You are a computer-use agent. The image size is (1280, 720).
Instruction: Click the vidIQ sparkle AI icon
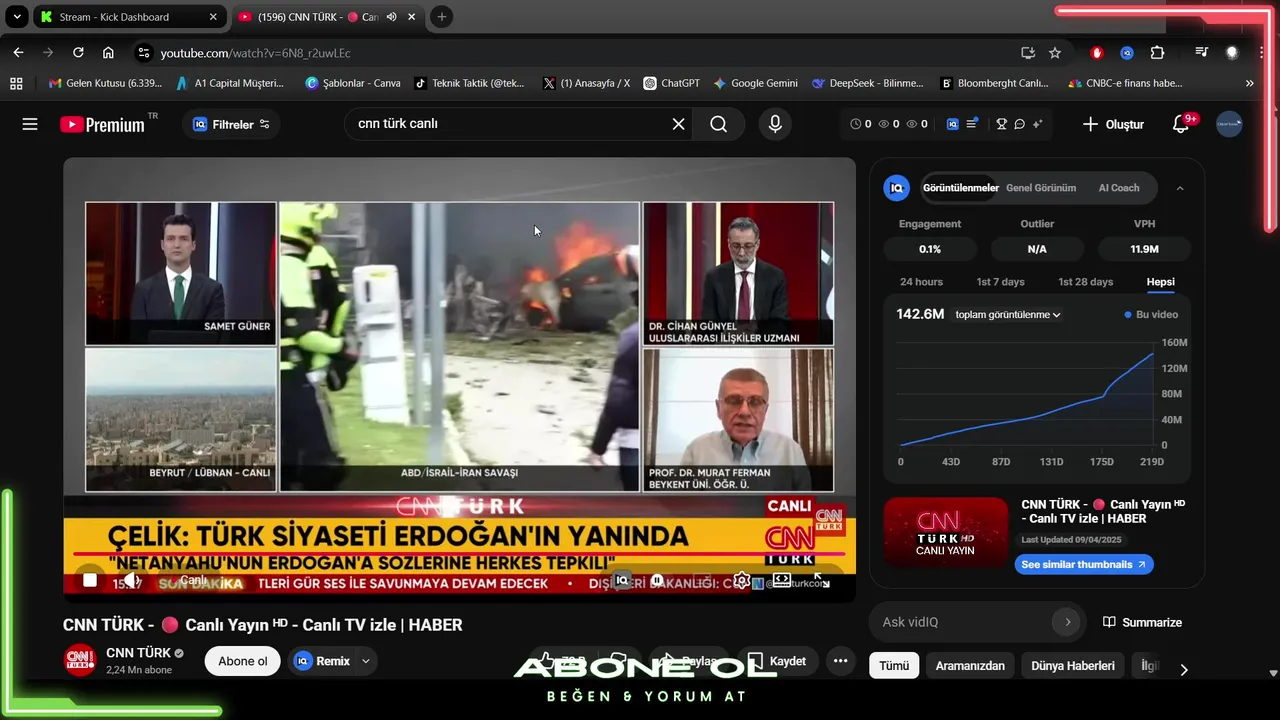click(1037, 124)
